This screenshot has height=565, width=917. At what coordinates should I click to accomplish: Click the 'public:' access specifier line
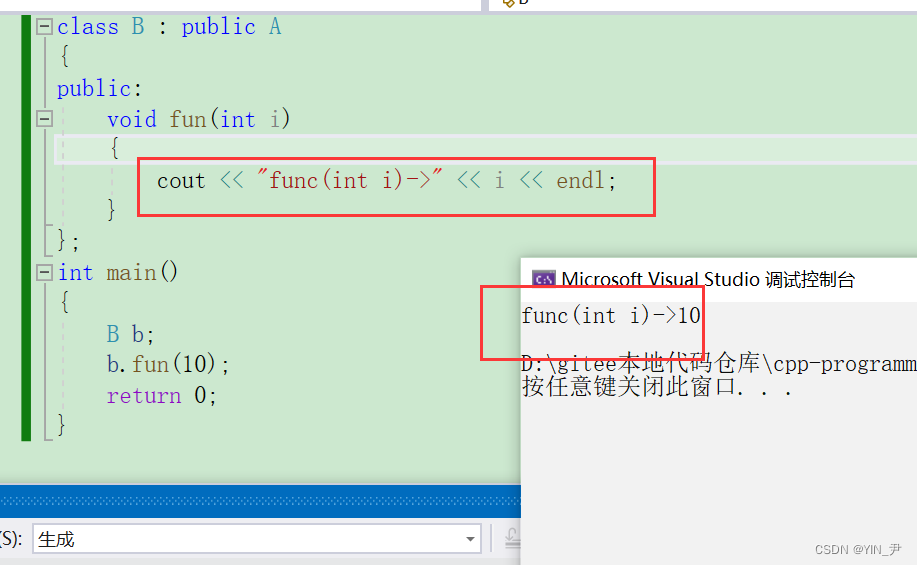coord(99,89)
